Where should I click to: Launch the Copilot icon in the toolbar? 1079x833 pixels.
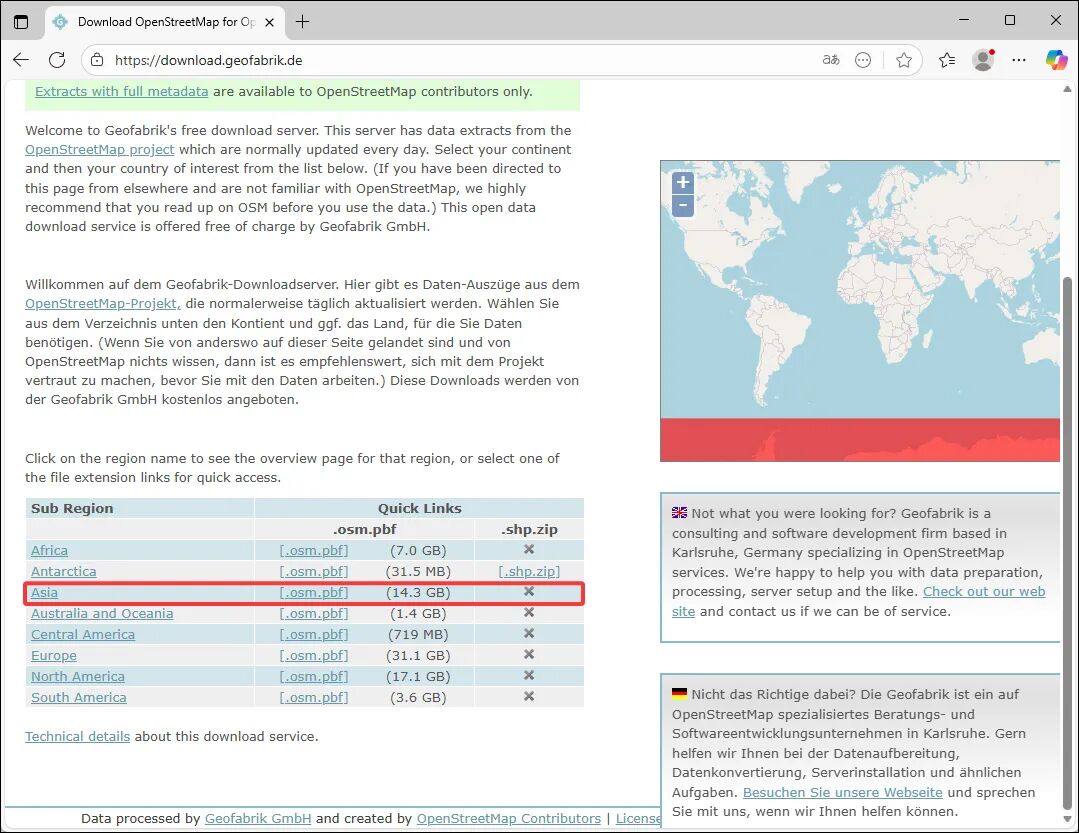pos(1056,60)
